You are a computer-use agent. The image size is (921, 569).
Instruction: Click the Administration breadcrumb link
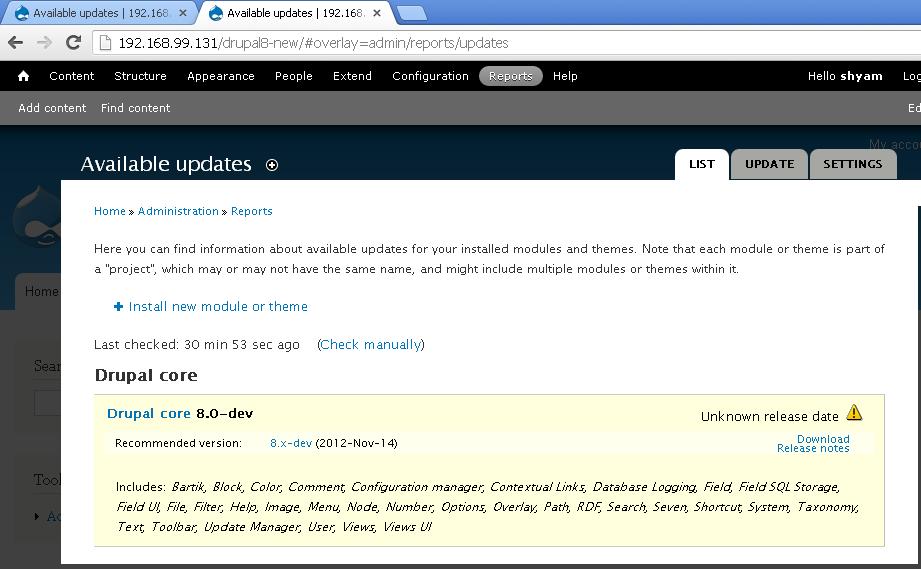click(x=178, y=211)
